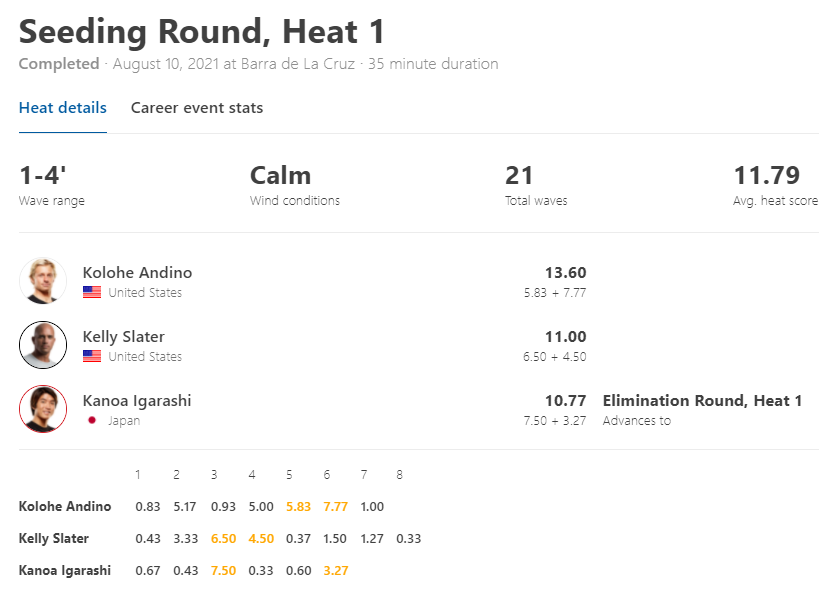Click Kolohe Andino's highlighted 7.77 wave score
Image resolution: width=836 pixels, height=603 pixels.
pos(335,506)
